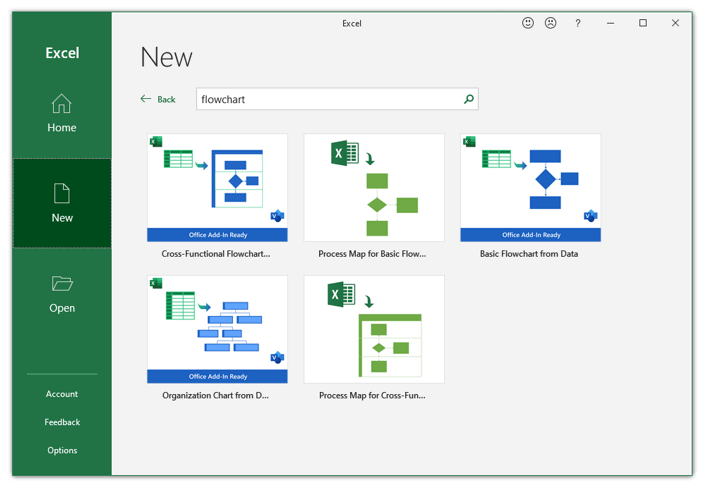Focus the flowchart search field

coord(337,99)
